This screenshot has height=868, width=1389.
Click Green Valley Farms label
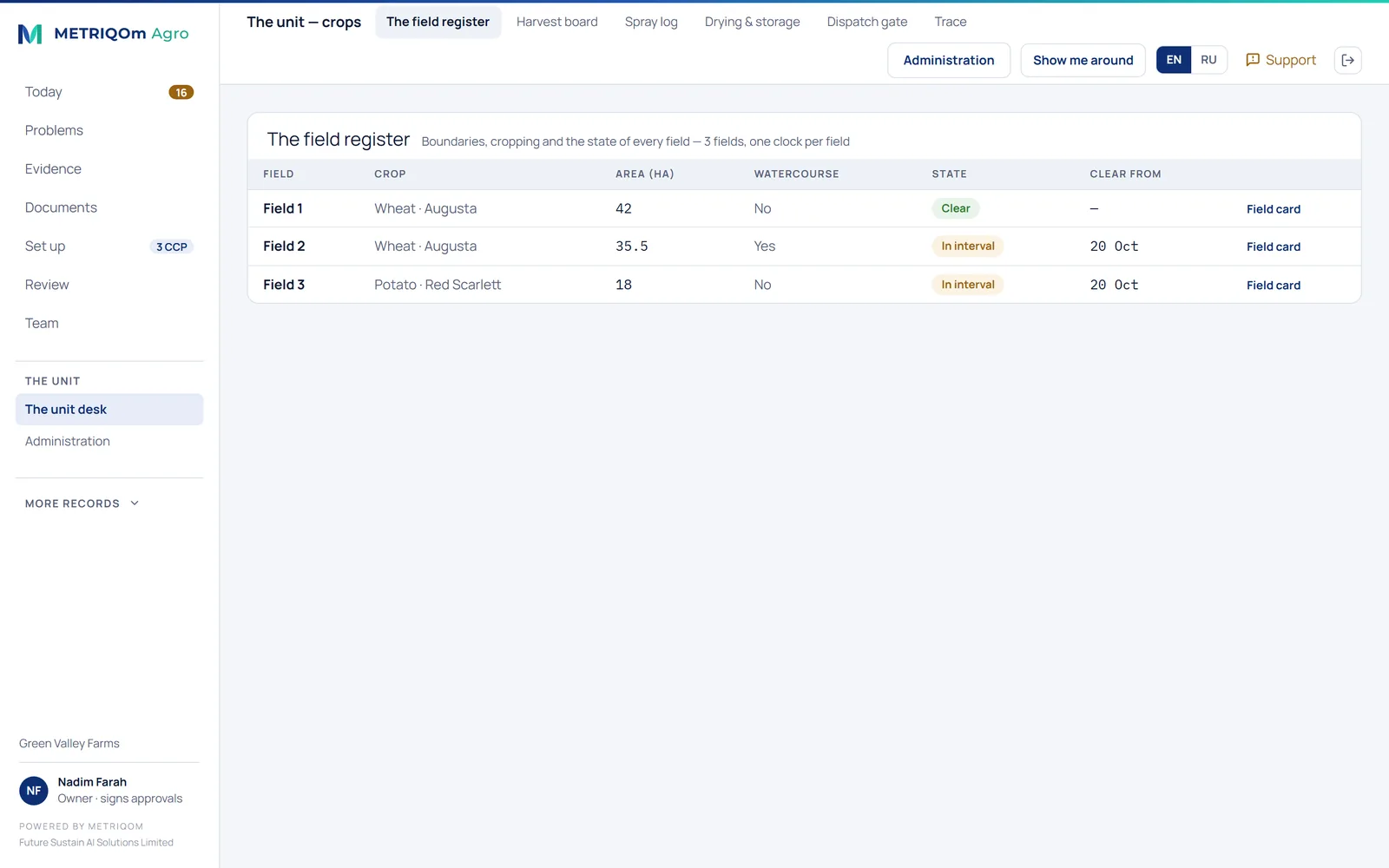click(69, 744)
